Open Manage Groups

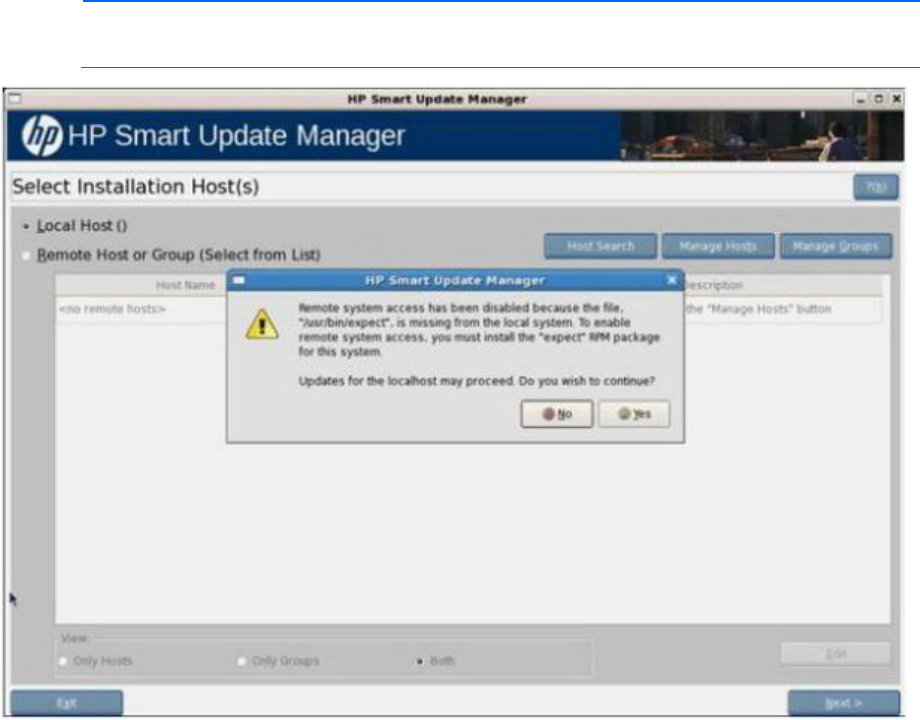click(x=836, y=246)
